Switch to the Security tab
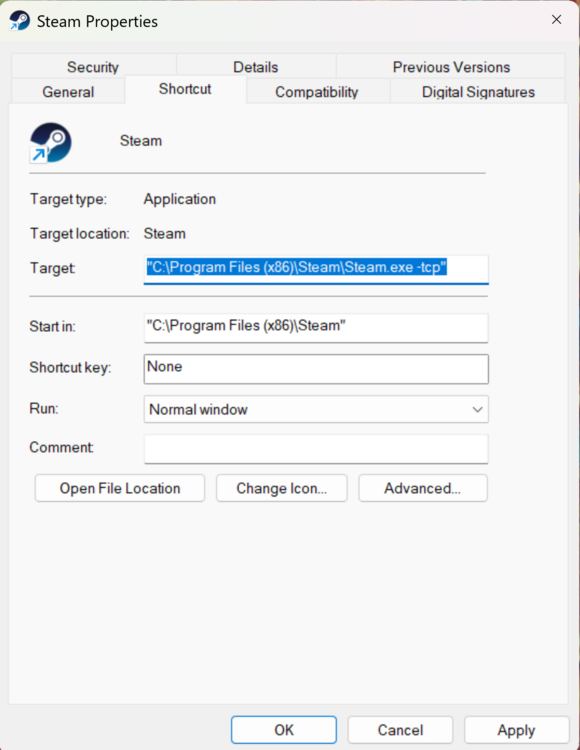The image size is (580, 750). coord(93,66)
